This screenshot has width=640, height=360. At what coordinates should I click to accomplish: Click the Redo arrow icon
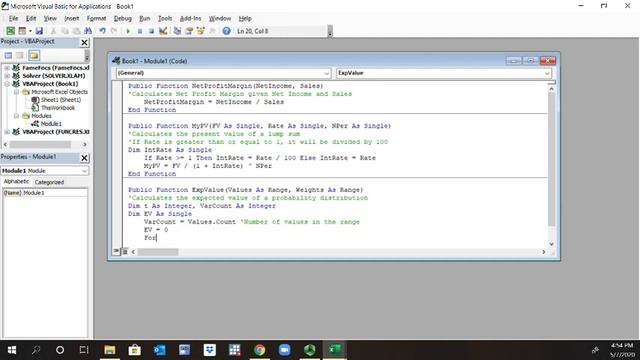click(114, 31)
